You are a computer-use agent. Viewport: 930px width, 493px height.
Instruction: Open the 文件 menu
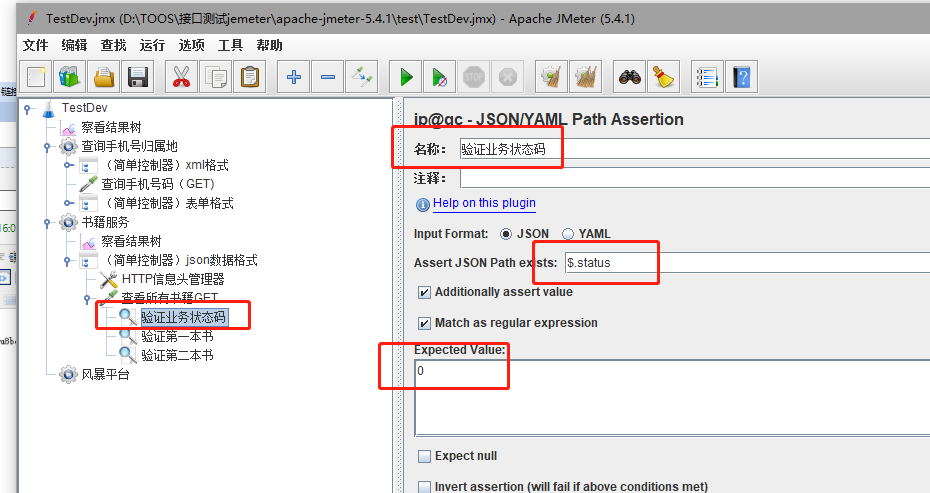[35, 45]
